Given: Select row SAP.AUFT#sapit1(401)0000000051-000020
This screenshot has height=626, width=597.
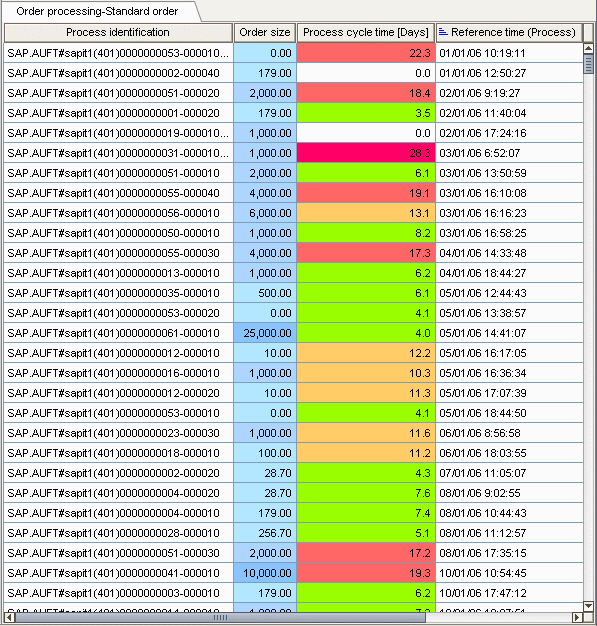Looking at the screenshot, I should 294,93.
